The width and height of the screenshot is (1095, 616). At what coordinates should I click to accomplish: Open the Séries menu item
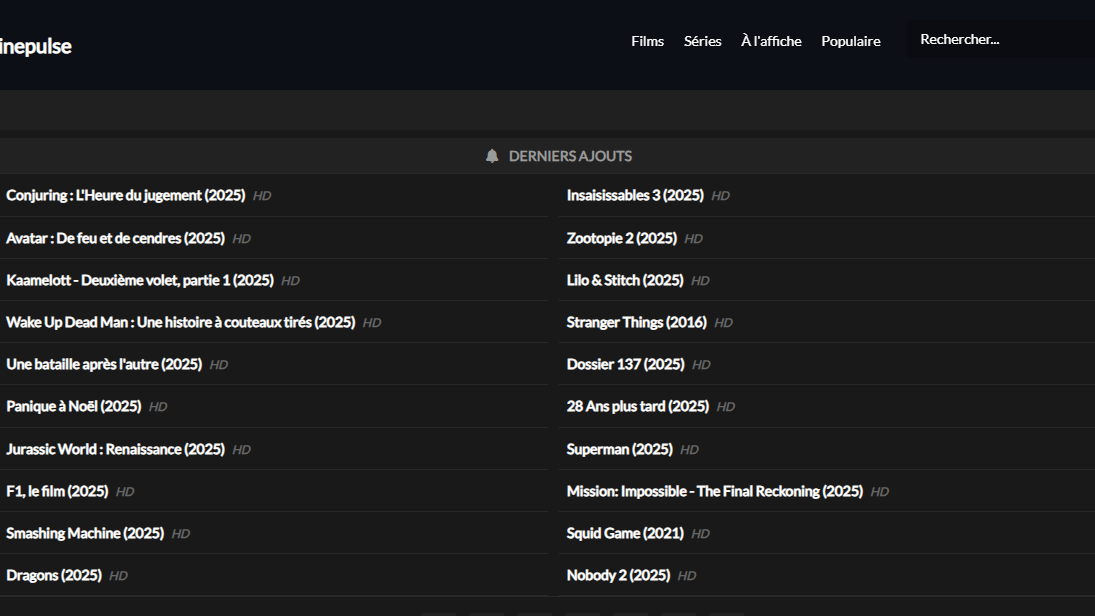tap(702, 41)
